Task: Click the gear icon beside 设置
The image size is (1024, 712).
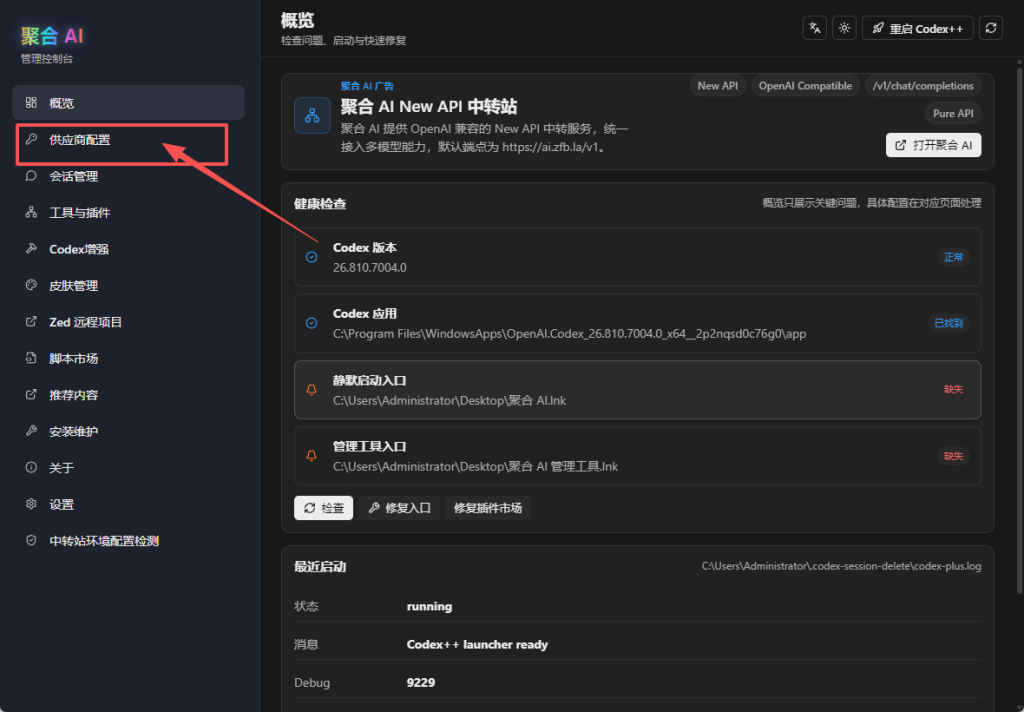Action: point(31,504)
